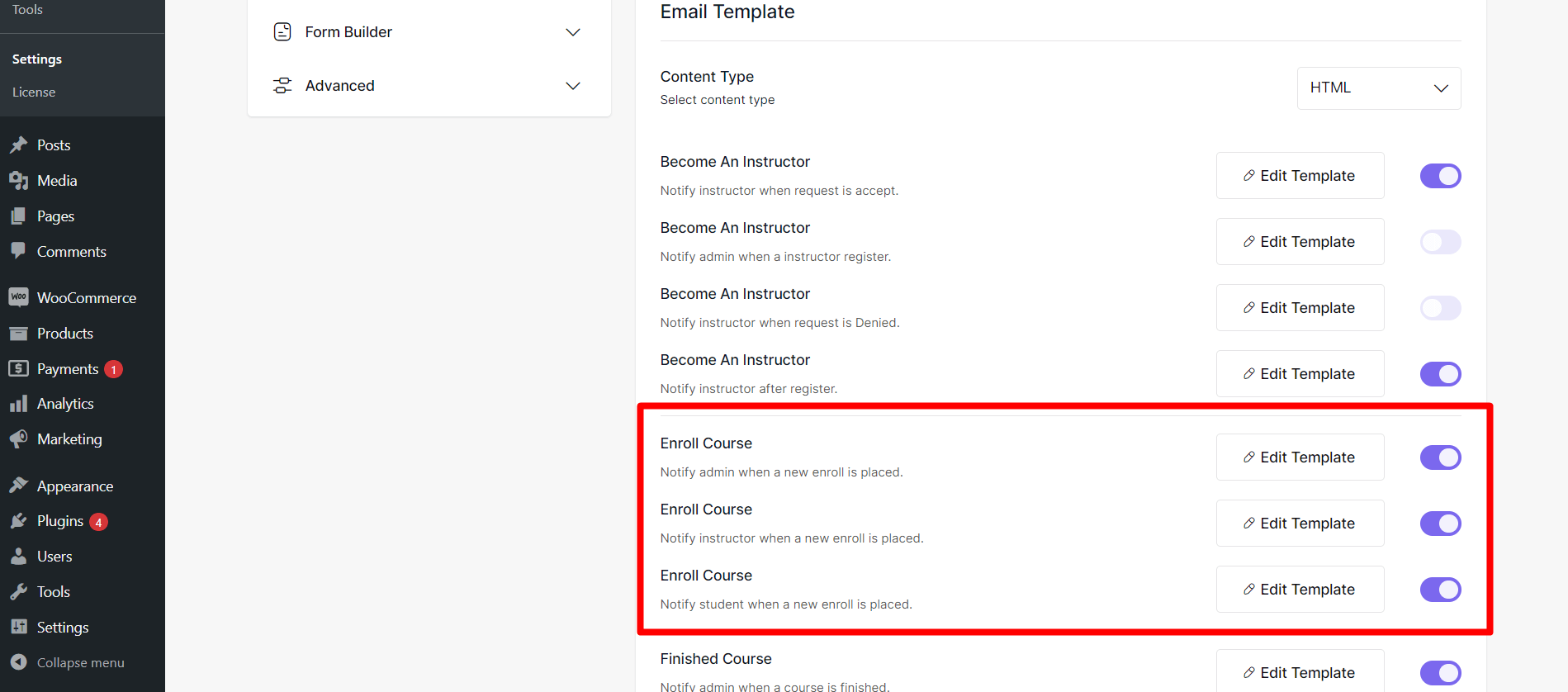
Task: Open Settings from the sidebar menu
Action: pyautogui.click(x=36, y=59)
